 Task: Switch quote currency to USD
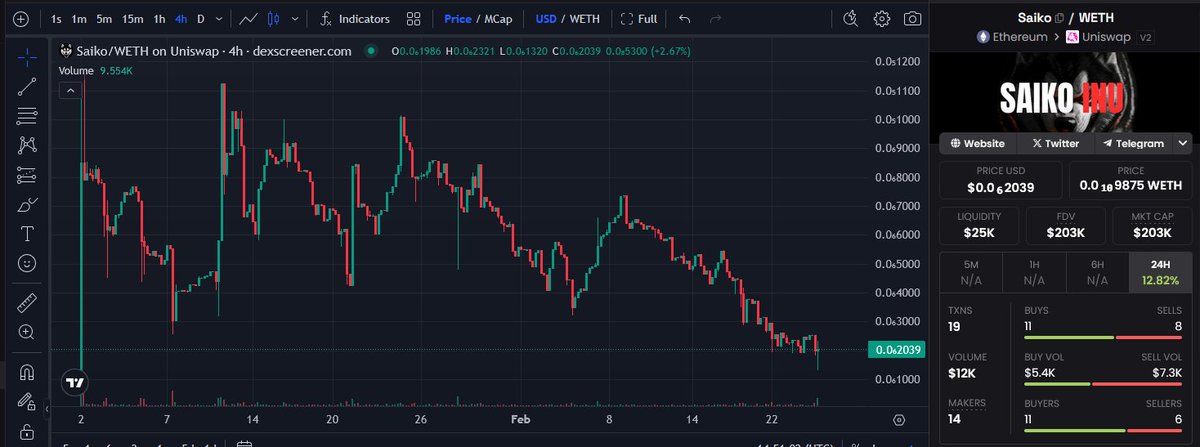546,18
